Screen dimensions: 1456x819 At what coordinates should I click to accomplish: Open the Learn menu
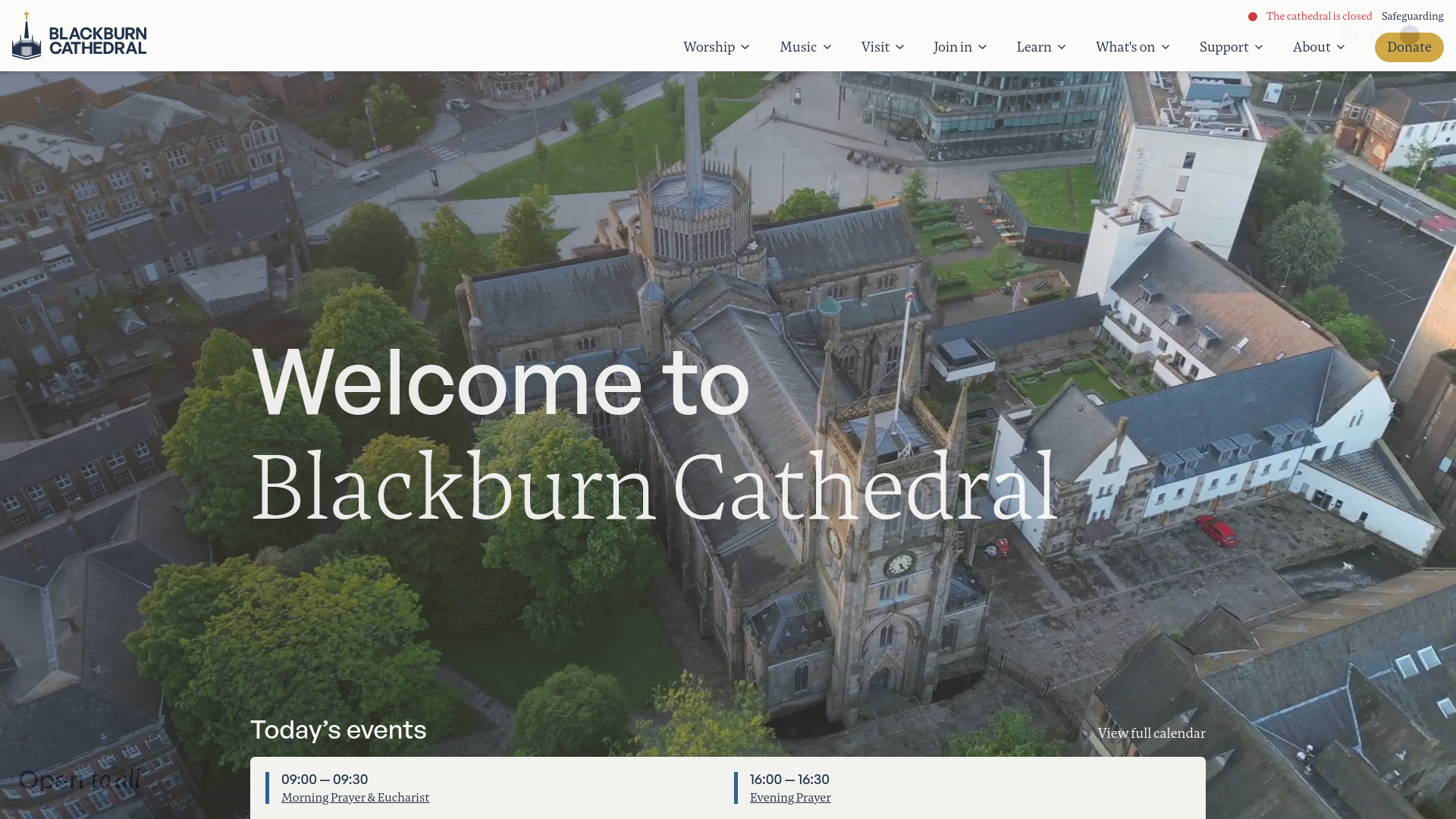click(1034, 47)
